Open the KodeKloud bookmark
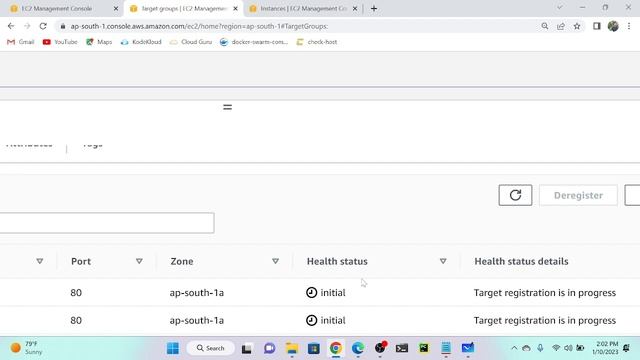 pyautogui.click(x=141, y=42)
